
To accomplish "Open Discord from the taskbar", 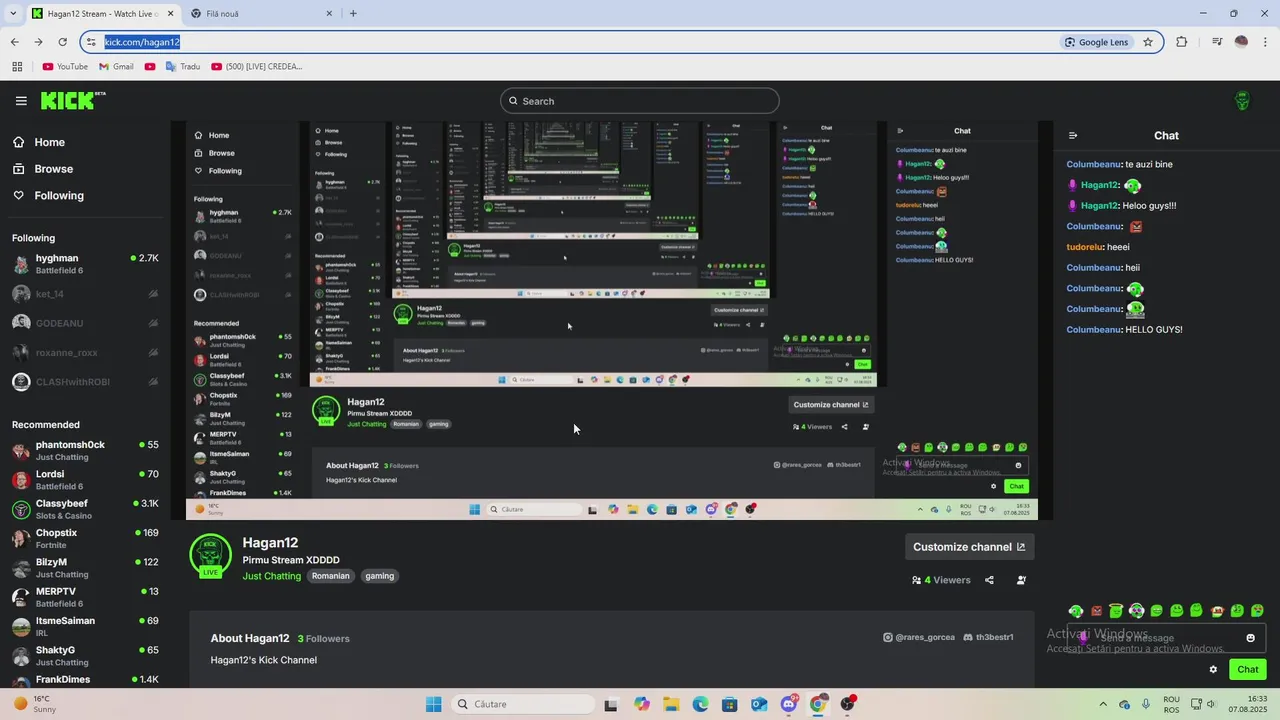I will [x=789, y=704].
